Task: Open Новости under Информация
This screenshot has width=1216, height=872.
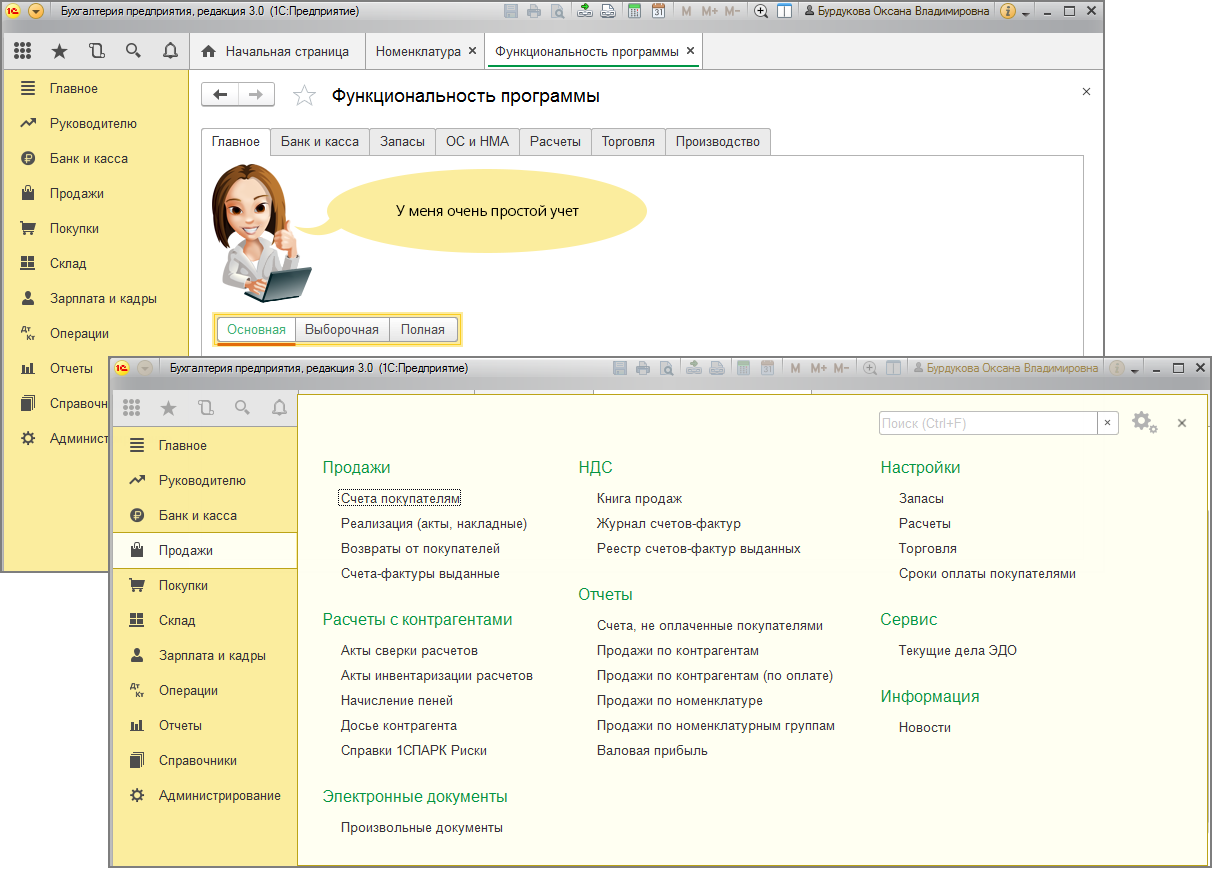Action: [x=925, y=727]
